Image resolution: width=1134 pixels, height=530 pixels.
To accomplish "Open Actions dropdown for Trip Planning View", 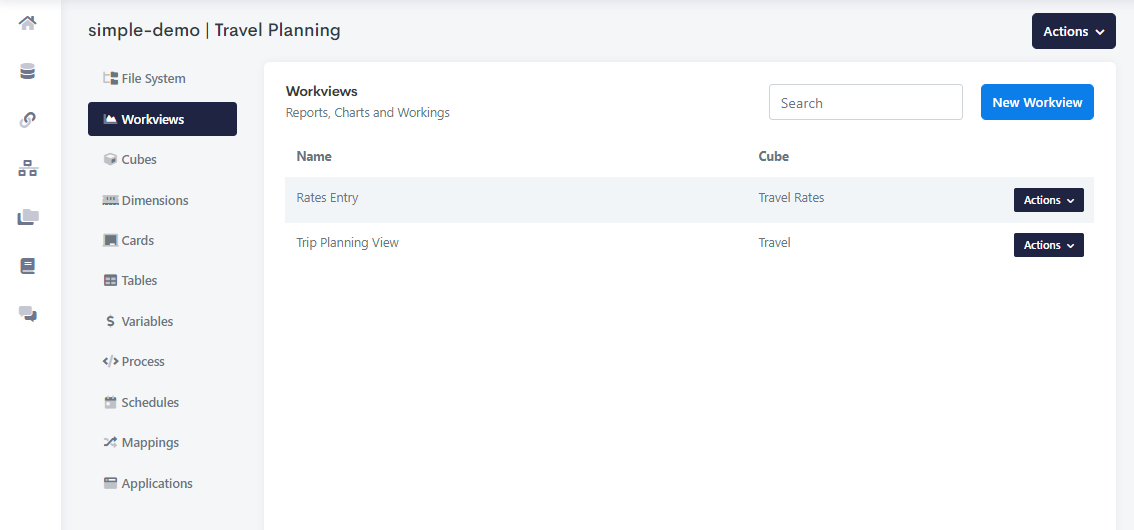I will click(1048, 245).
